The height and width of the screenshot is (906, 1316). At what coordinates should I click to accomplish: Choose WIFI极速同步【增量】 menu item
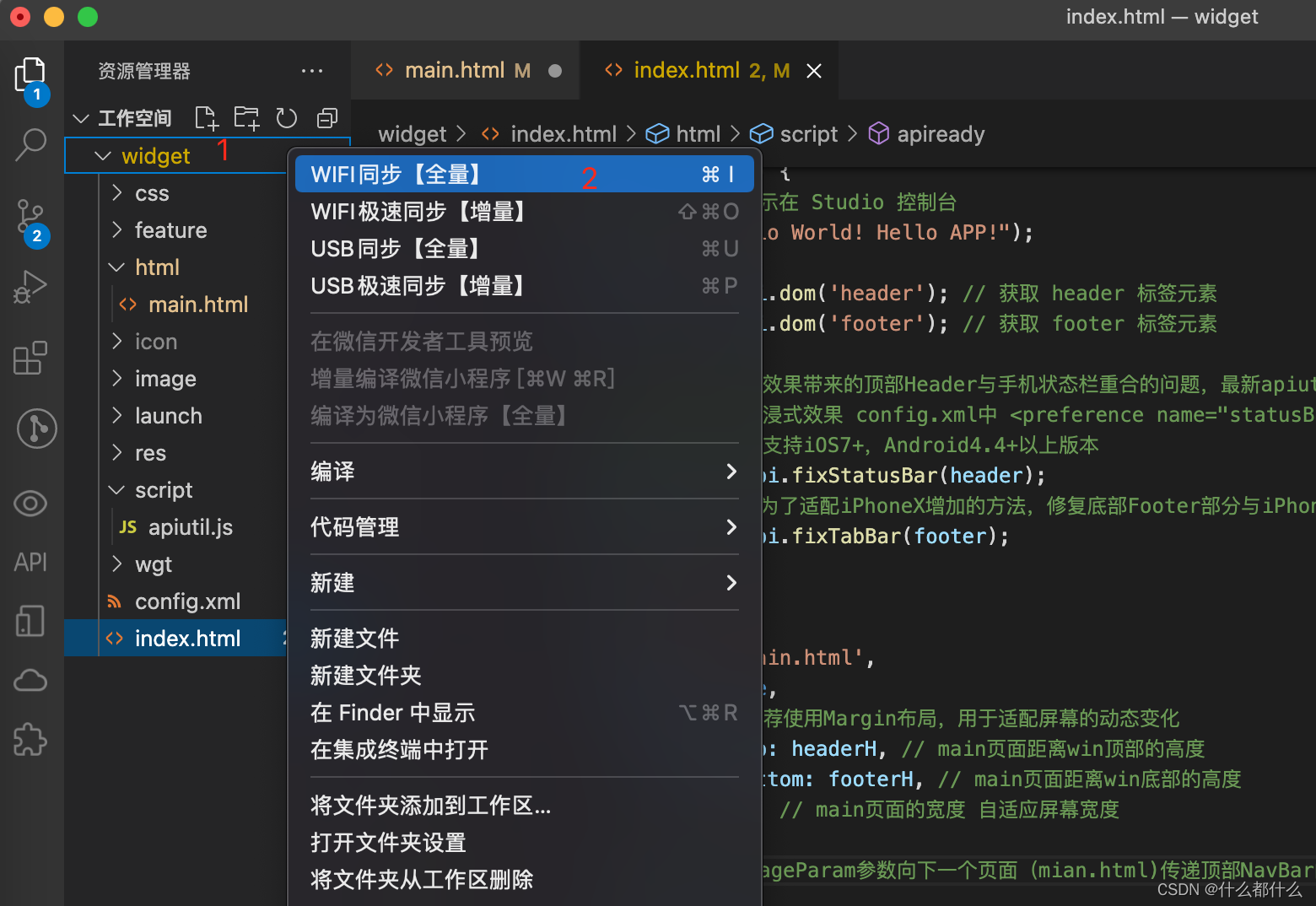[x=524, y=212]
